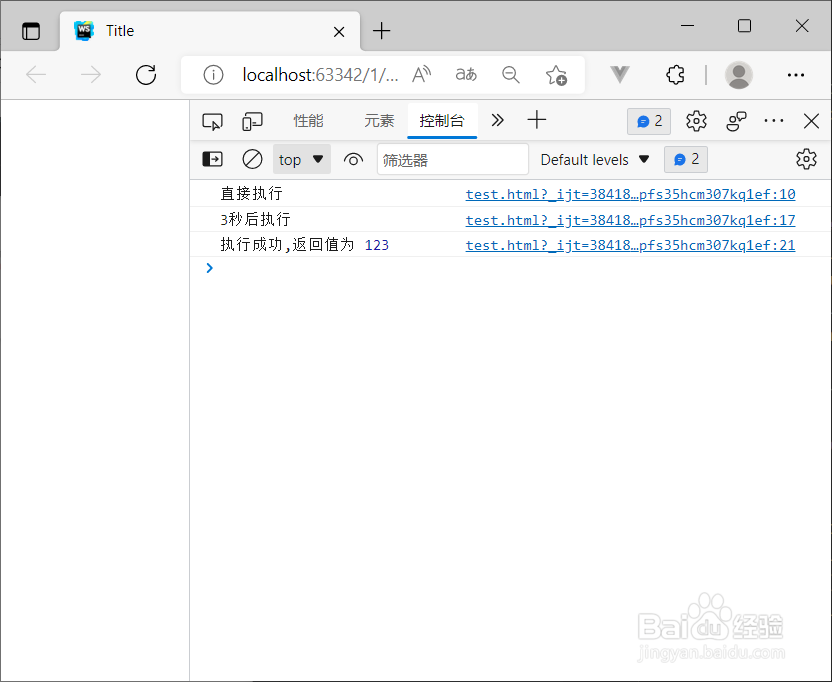The height and width of the screenshot is (682, 832).
Task: Open test.html source link at line 17
Action: pyautogui.click(x=630, y=219)
